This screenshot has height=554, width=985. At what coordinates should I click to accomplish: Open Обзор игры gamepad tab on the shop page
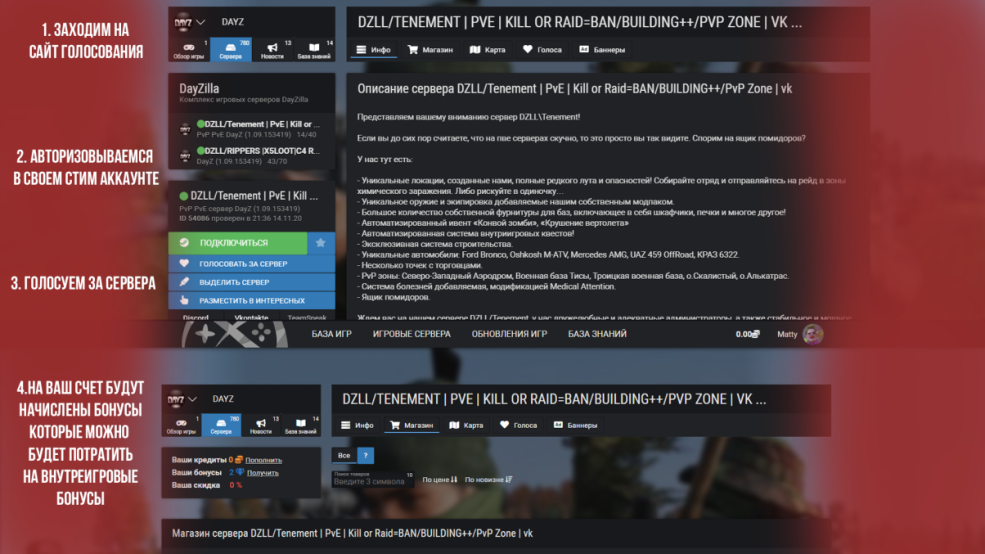tap(182, 425)
